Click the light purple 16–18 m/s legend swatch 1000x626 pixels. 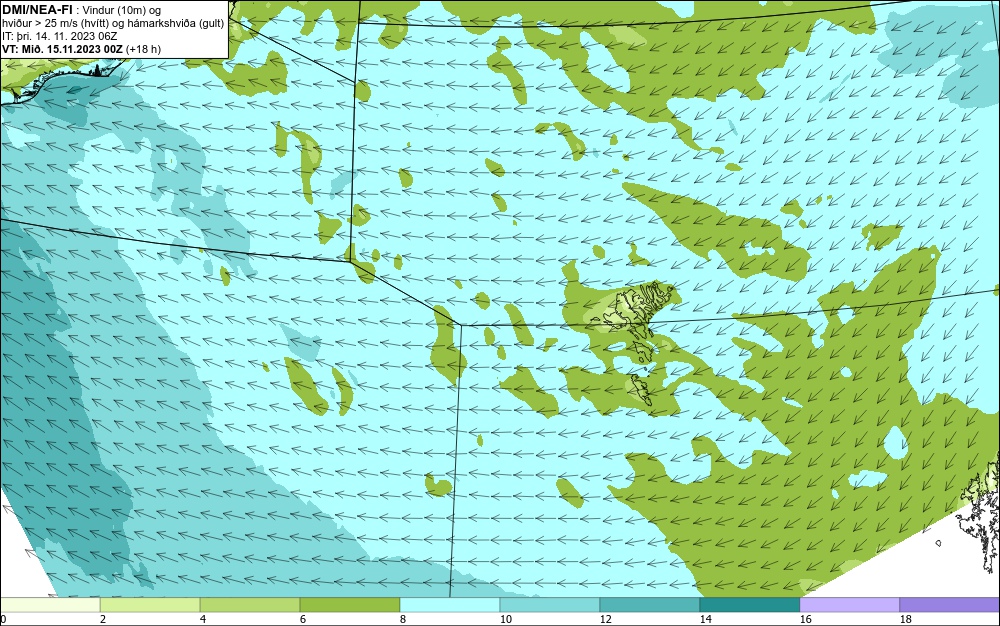coord(849,605)
